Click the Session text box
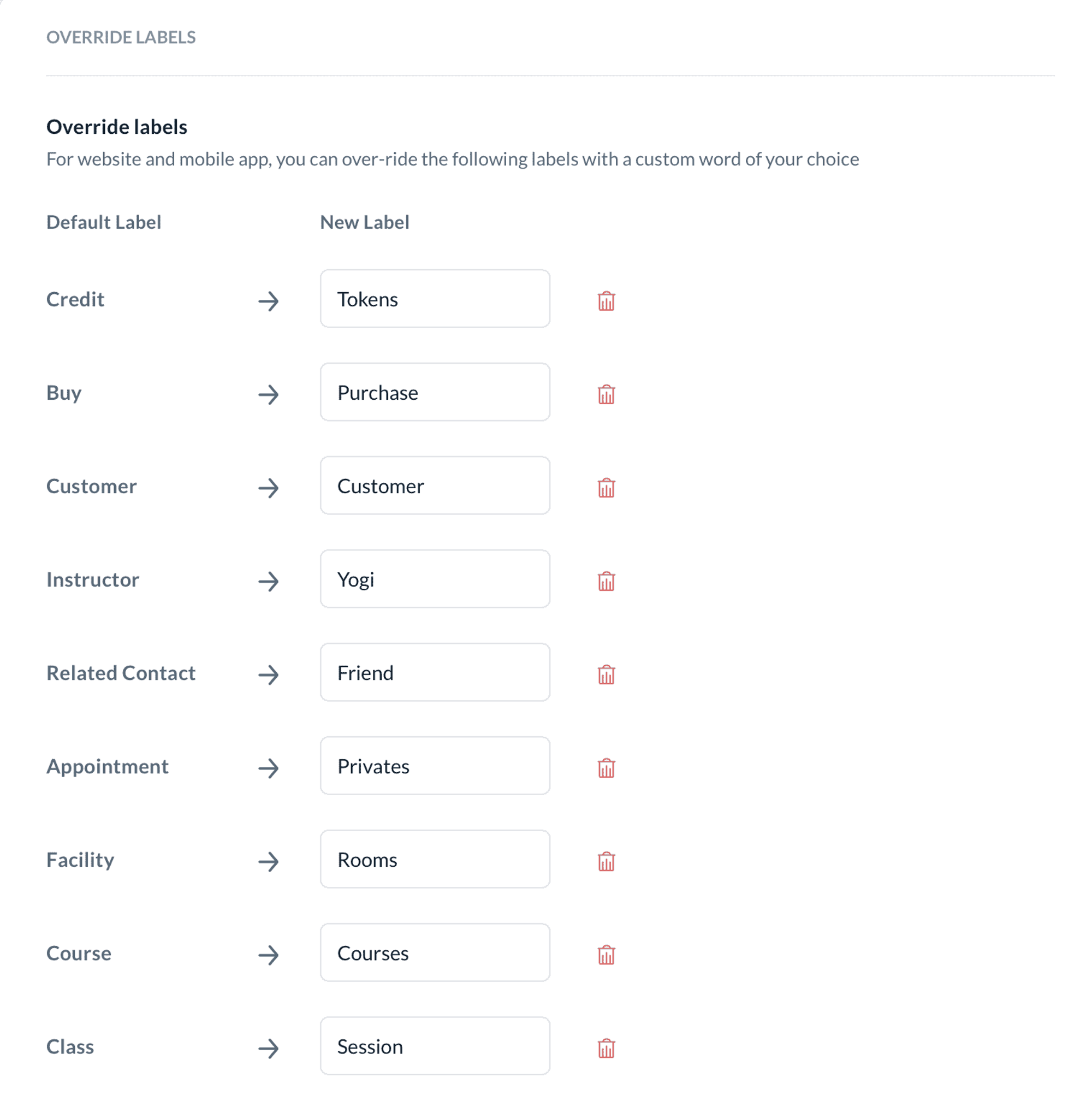 coord(435,1046)
